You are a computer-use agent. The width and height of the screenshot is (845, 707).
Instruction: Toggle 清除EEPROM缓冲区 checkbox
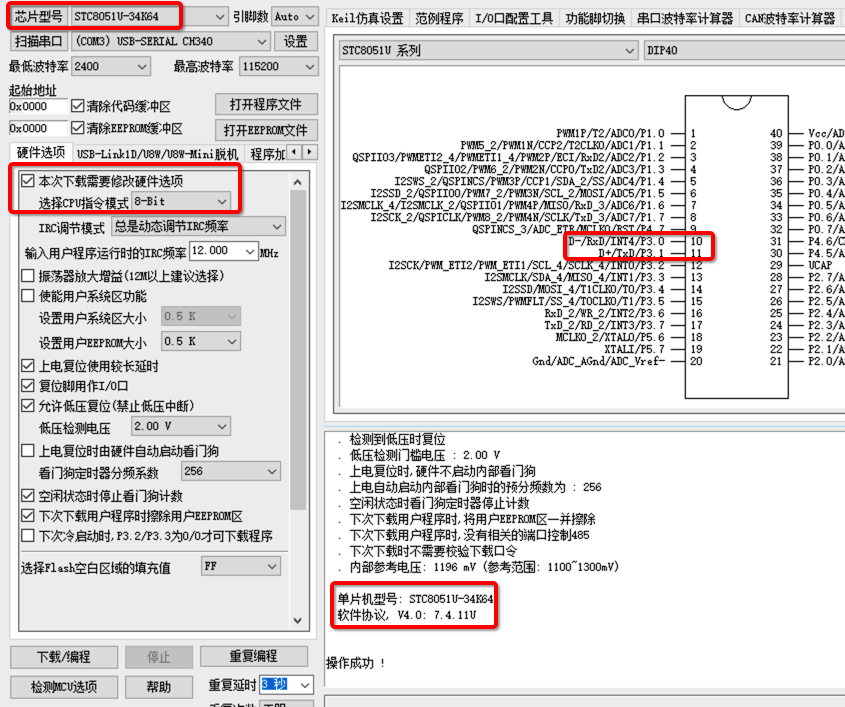pyautogui.click(x=78, y=128)
